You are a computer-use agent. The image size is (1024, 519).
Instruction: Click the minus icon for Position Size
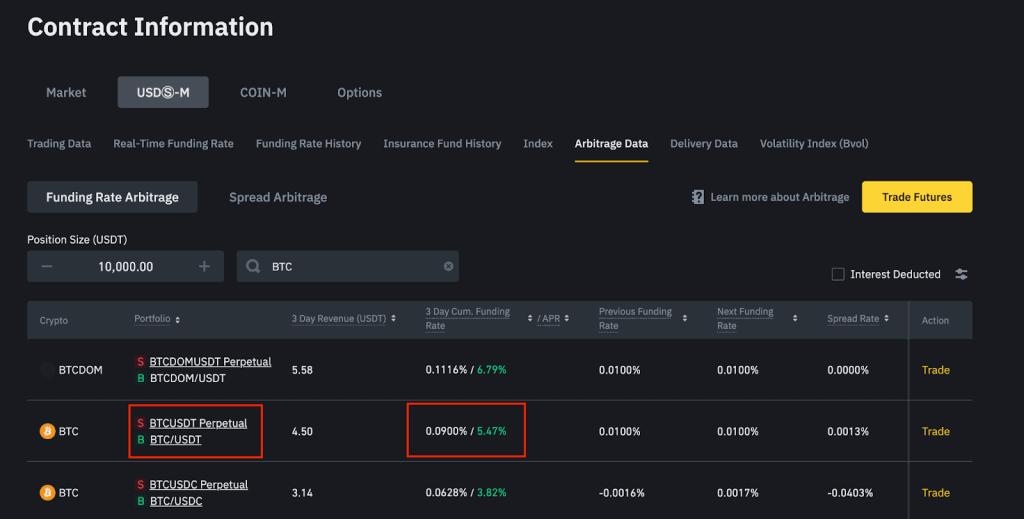pos(47,266)
